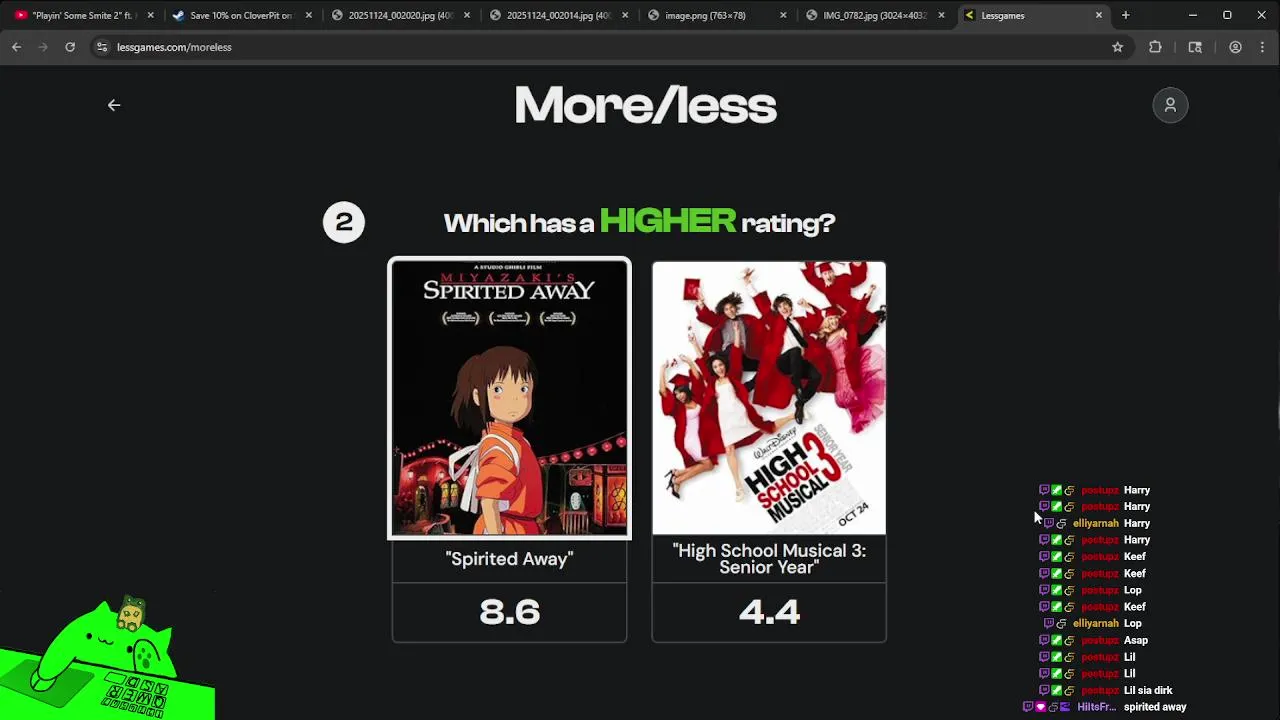The image size is (1280, 720).
Task: Click the lessgames.com/moreless address bar
Action: (600, 47)
